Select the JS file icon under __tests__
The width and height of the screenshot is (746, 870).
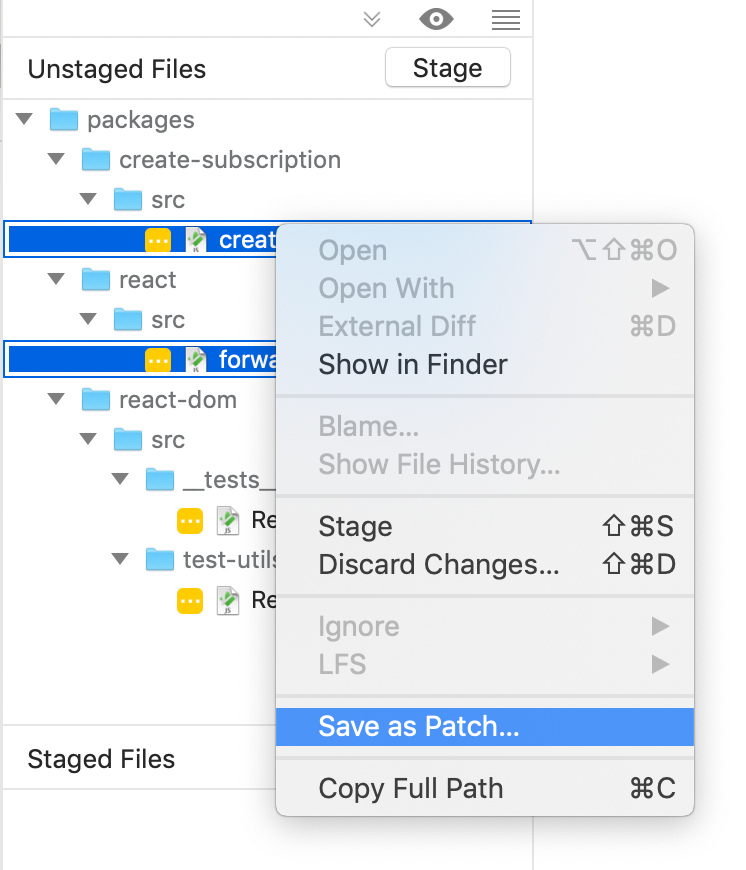[x=228, y=521]
